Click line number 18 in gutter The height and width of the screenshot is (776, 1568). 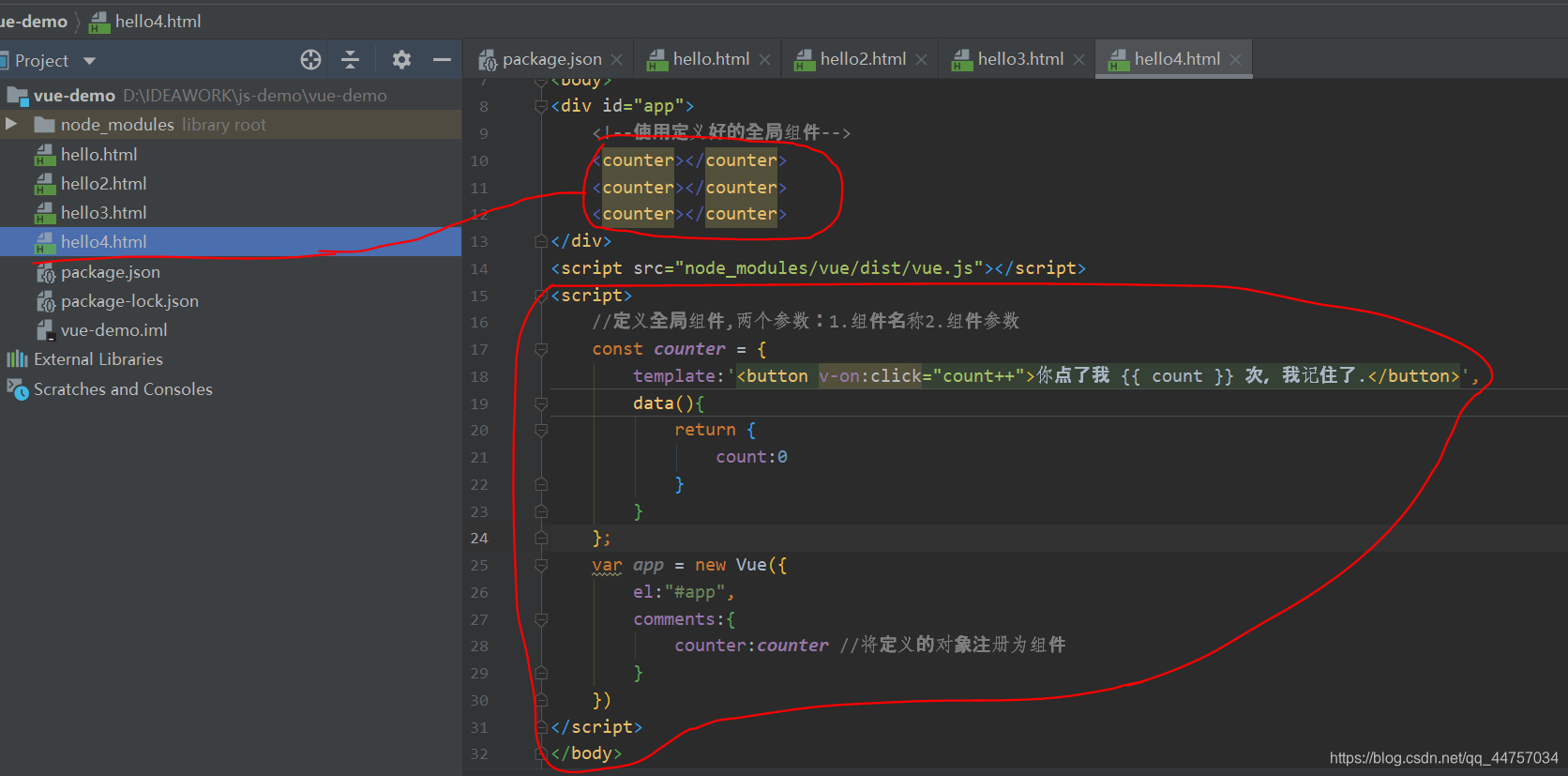[479, 376]
